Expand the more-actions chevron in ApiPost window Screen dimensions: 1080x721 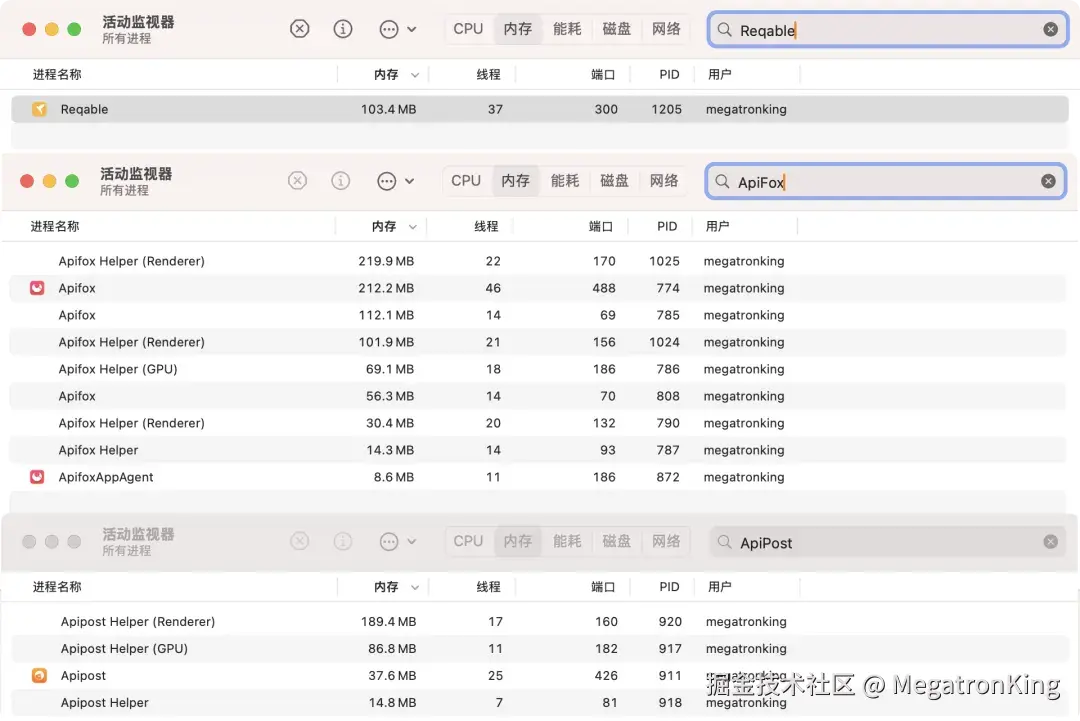click(x=412, y=542)
